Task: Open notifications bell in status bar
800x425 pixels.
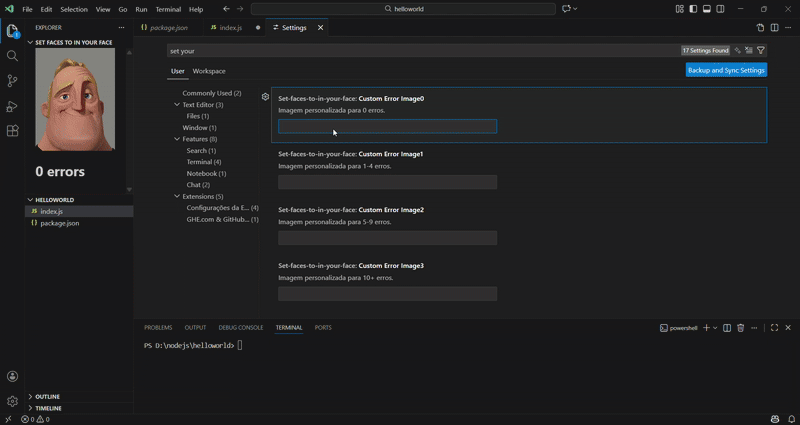Action: (791, 419)
